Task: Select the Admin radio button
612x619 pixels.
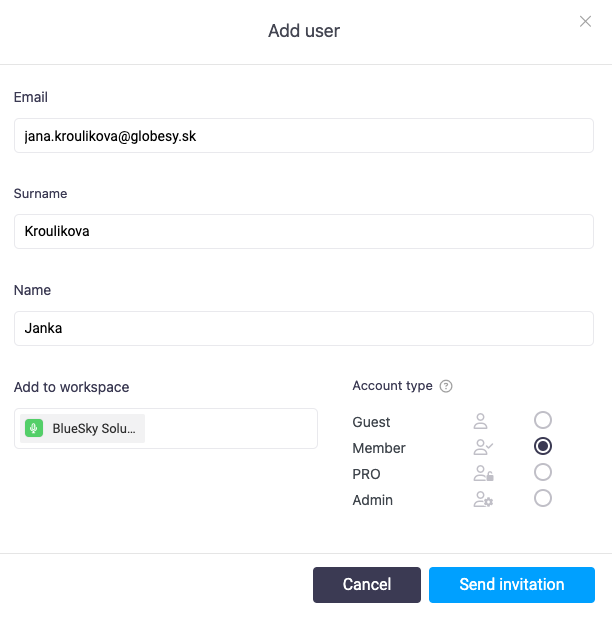Action: coord(543,498)
